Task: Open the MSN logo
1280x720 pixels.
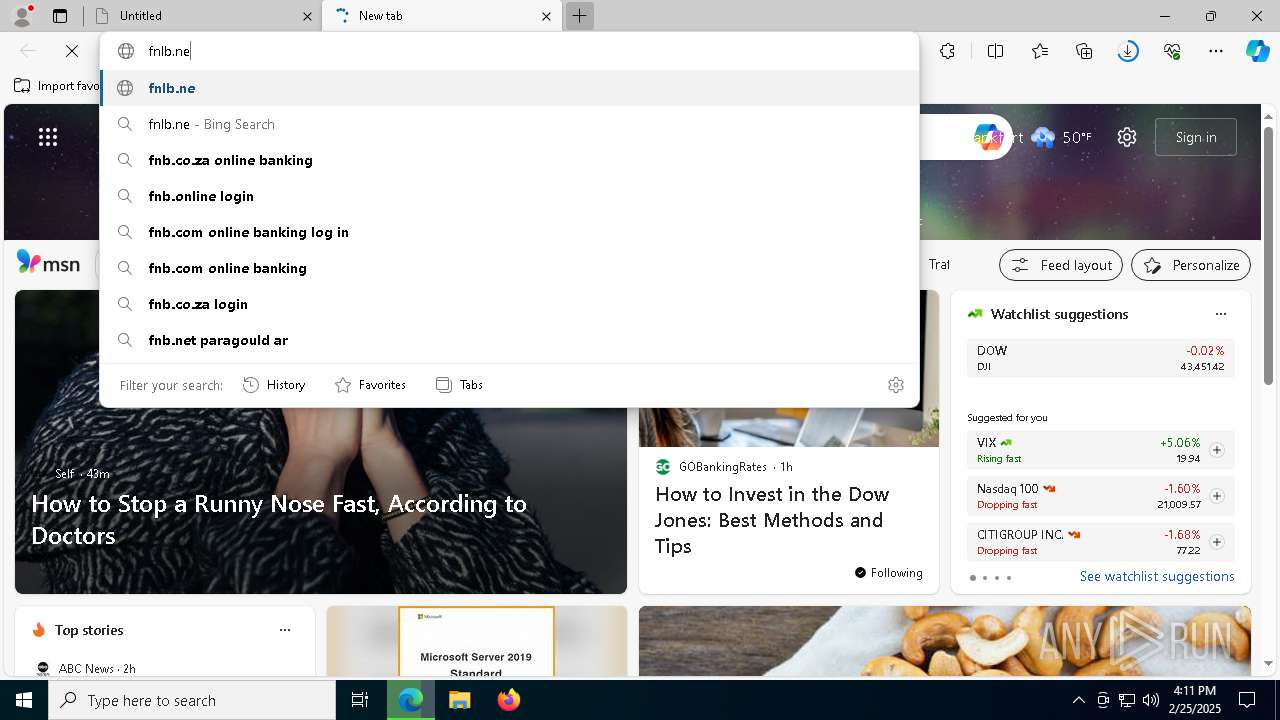Action: pos(48,264)
